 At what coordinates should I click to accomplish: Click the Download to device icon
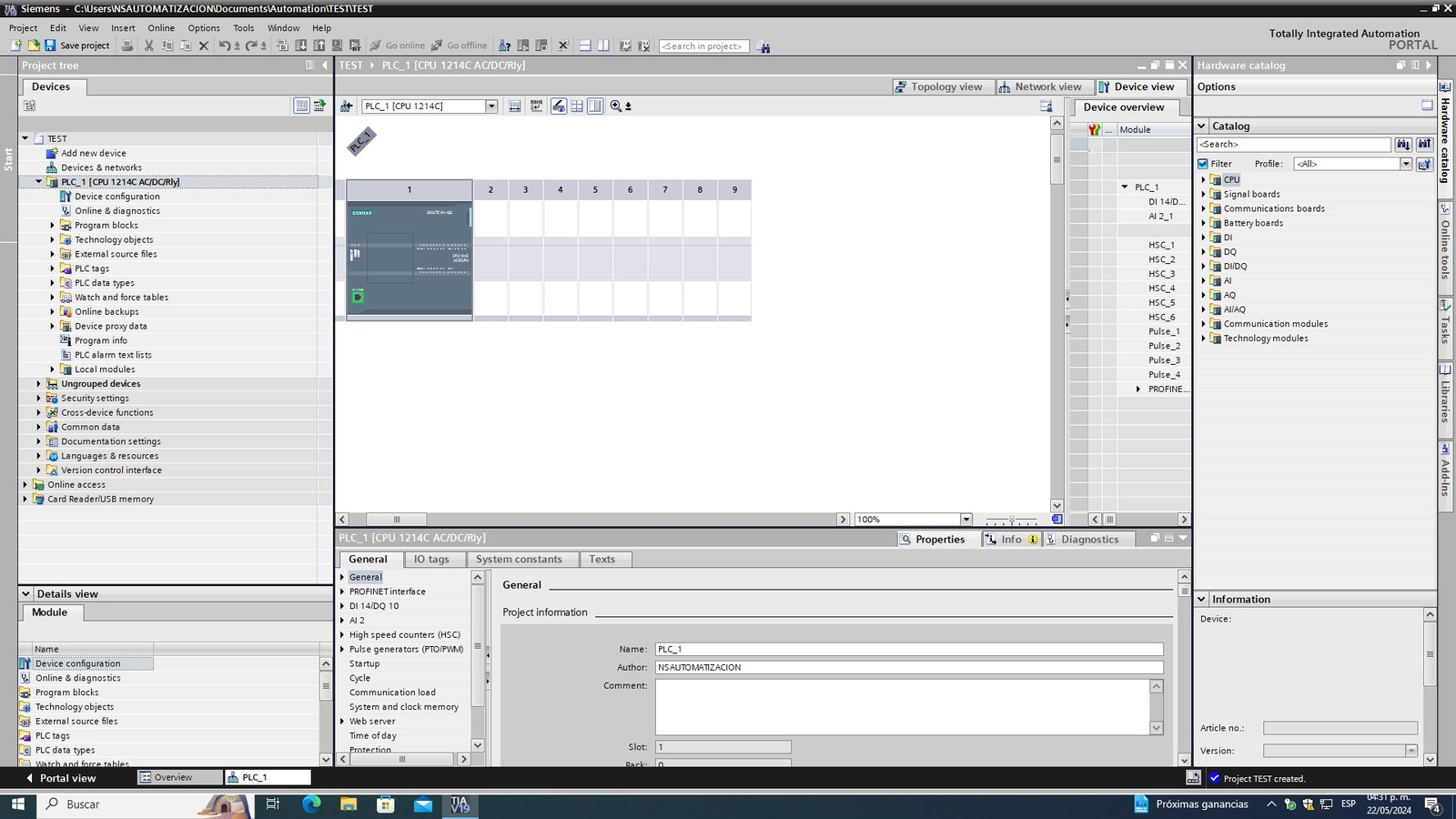300,45
